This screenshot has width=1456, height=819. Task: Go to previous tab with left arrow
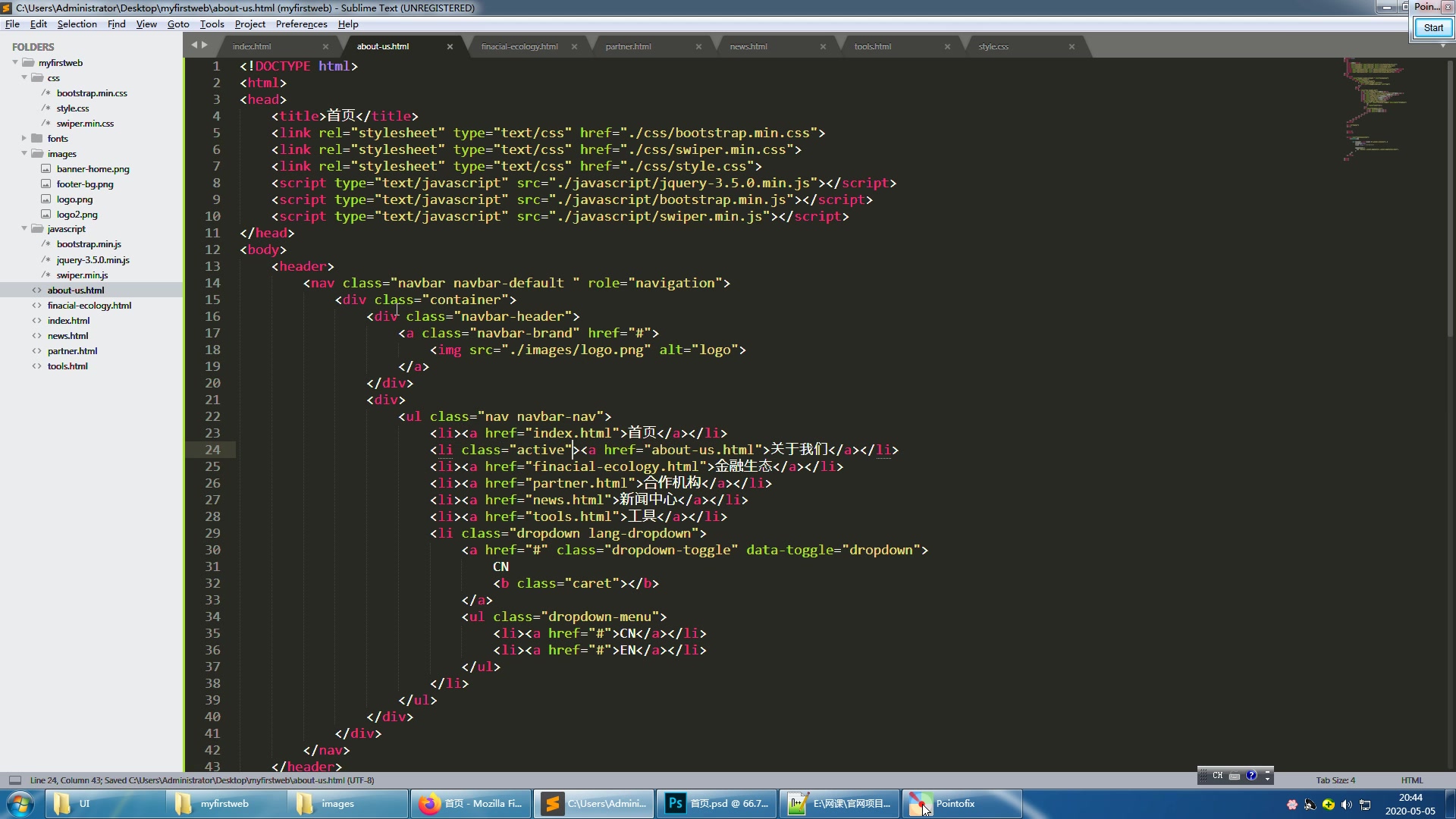(194, 45)
